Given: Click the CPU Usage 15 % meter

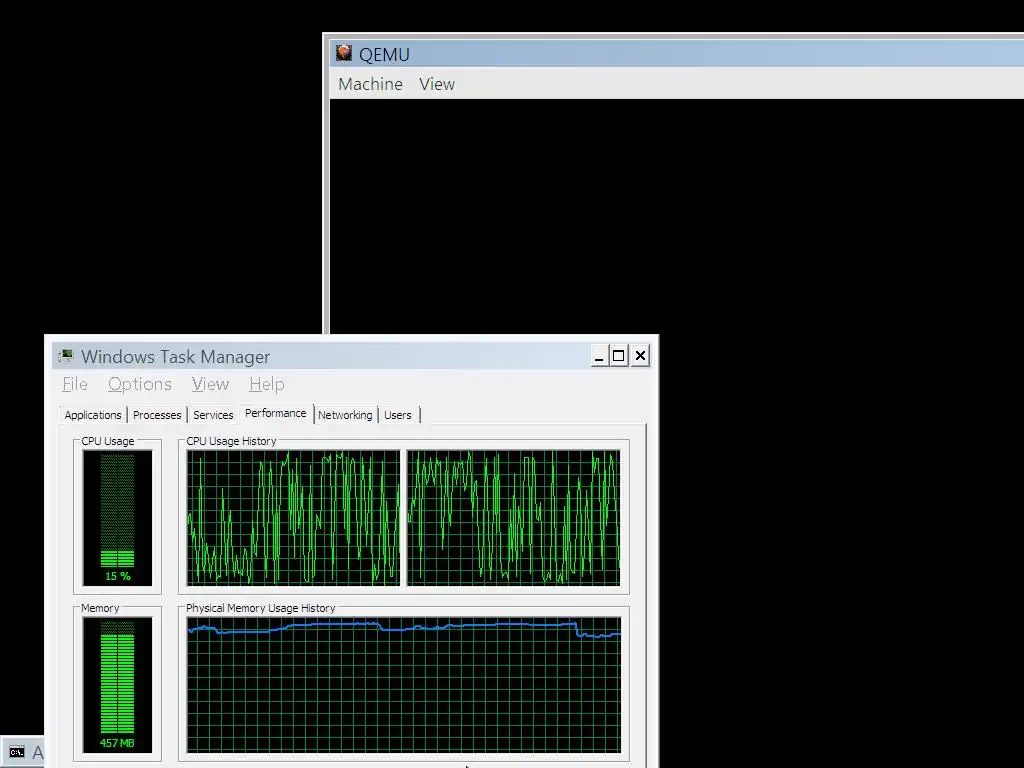Looking at the screenshot, I should 118,518.
